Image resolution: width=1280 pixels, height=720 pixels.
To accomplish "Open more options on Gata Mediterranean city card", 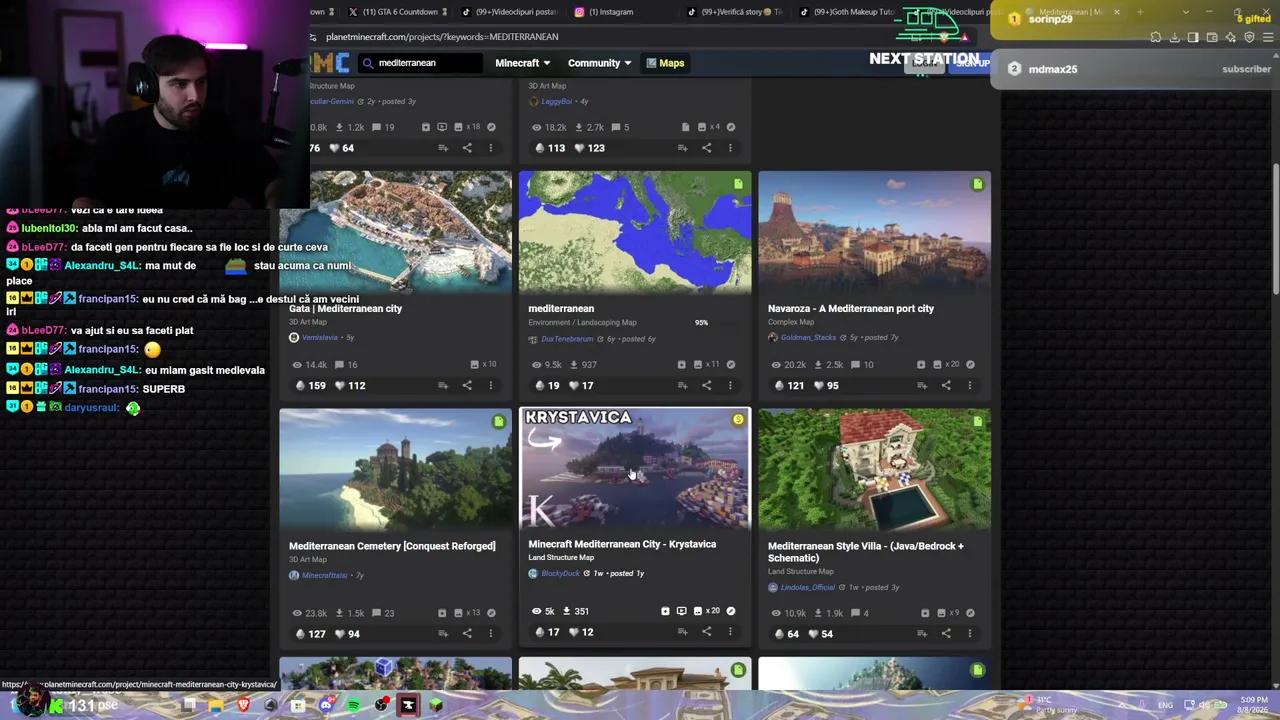I will (x=490, y=385).
